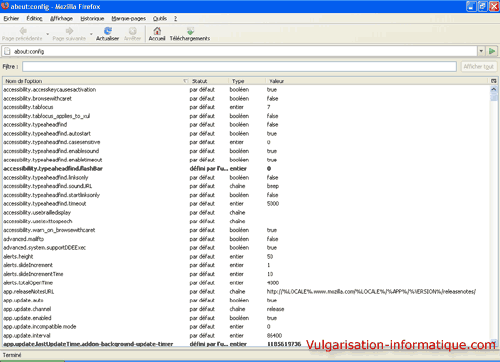Select accessibility.typeaheadfind.casesensitive row

(246, 142)
